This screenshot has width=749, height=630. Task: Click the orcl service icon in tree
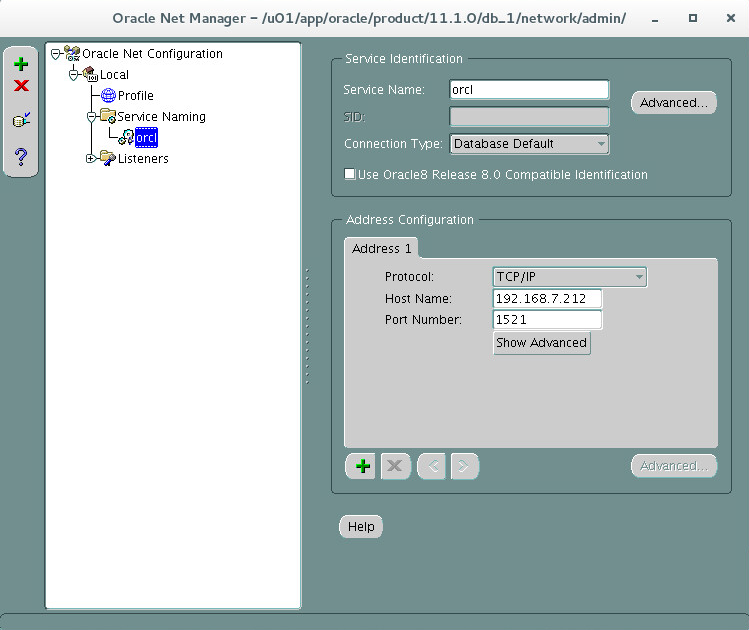[126, 138]
